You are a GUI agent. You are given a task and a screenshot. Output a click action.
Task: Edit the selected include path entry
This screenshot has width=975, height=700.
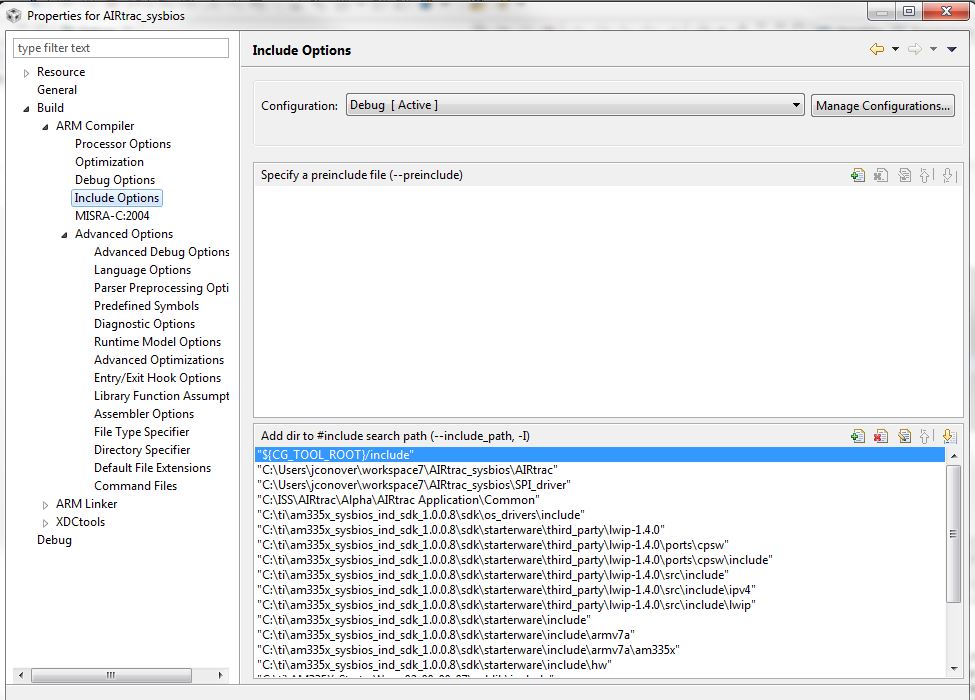coord(905,435)
